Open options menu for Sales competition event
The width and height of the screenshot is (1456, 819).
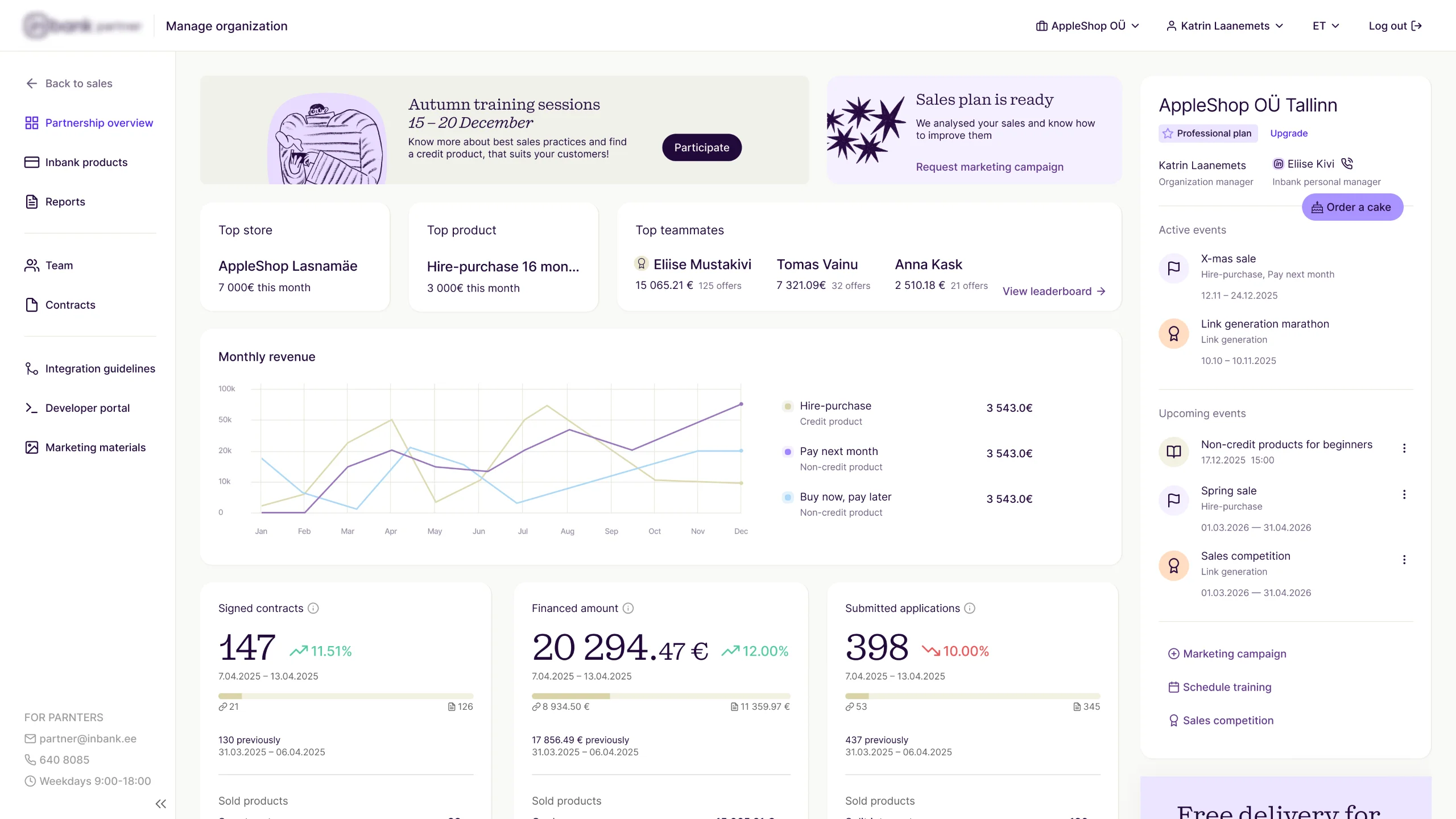click(x=1404, y=560)
